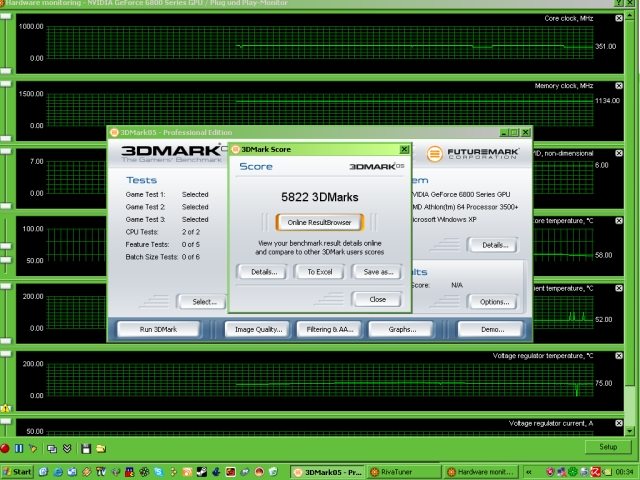640x480 pixels.
Task: Launch Internet Explorer from quick launch
Action: 58,472
